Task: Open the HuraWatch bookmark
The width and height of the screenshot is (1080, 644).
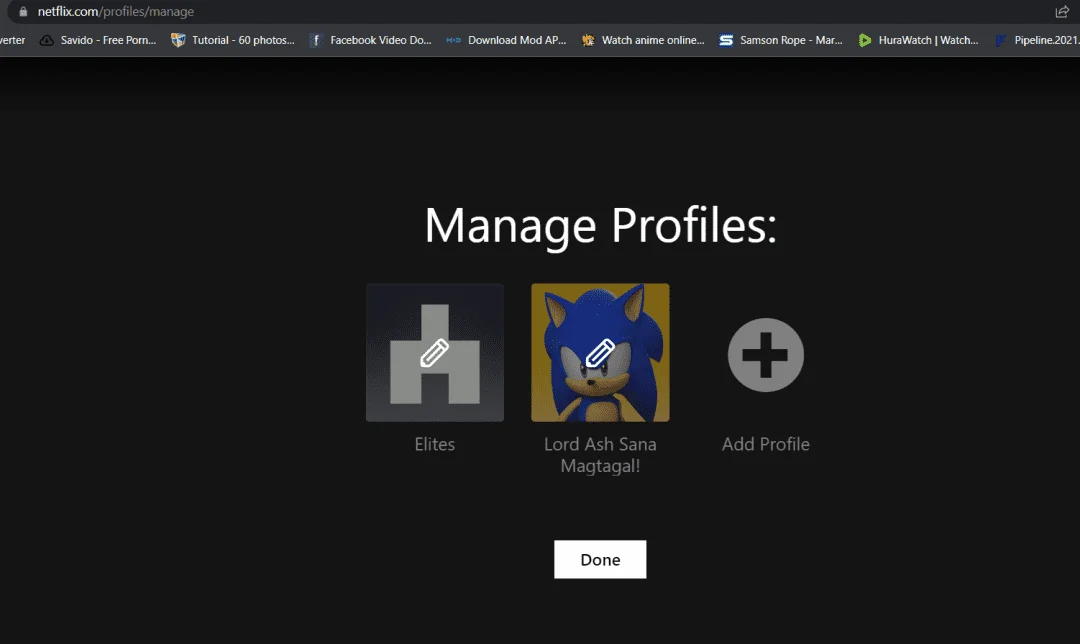Action: pos(918,40)
